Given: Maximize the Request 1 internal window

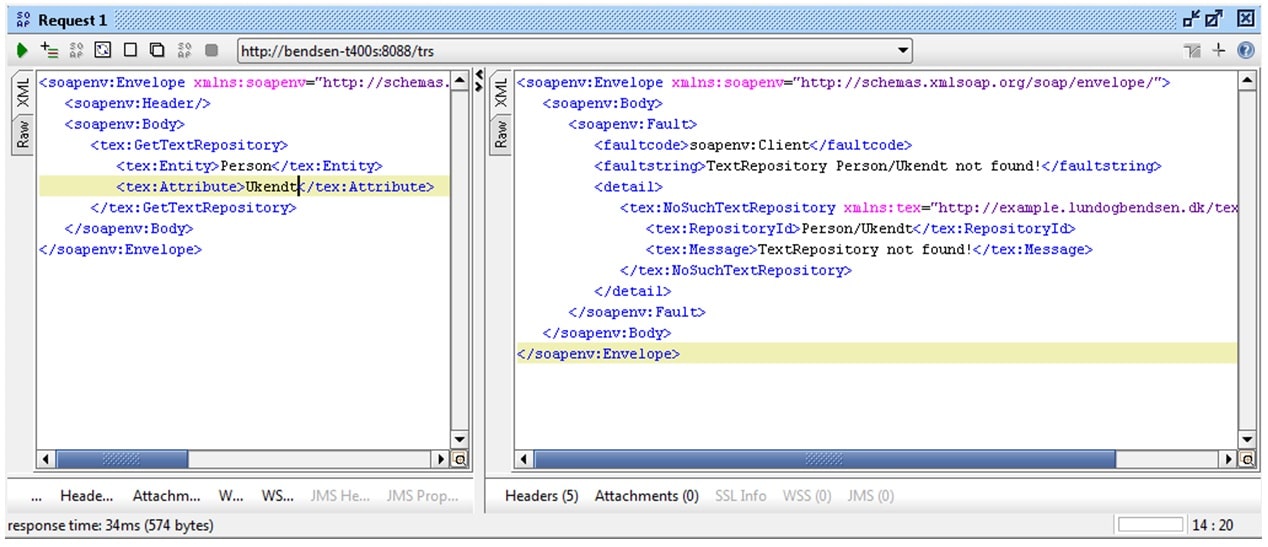Looking at the screenshot, I should (1213, 19).
